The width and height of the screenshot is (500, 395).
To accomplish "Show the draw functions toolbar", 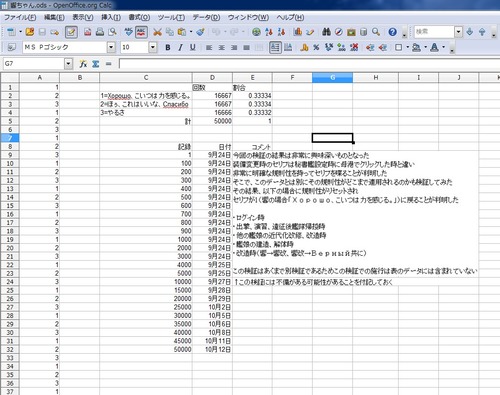I will point(310,32).
